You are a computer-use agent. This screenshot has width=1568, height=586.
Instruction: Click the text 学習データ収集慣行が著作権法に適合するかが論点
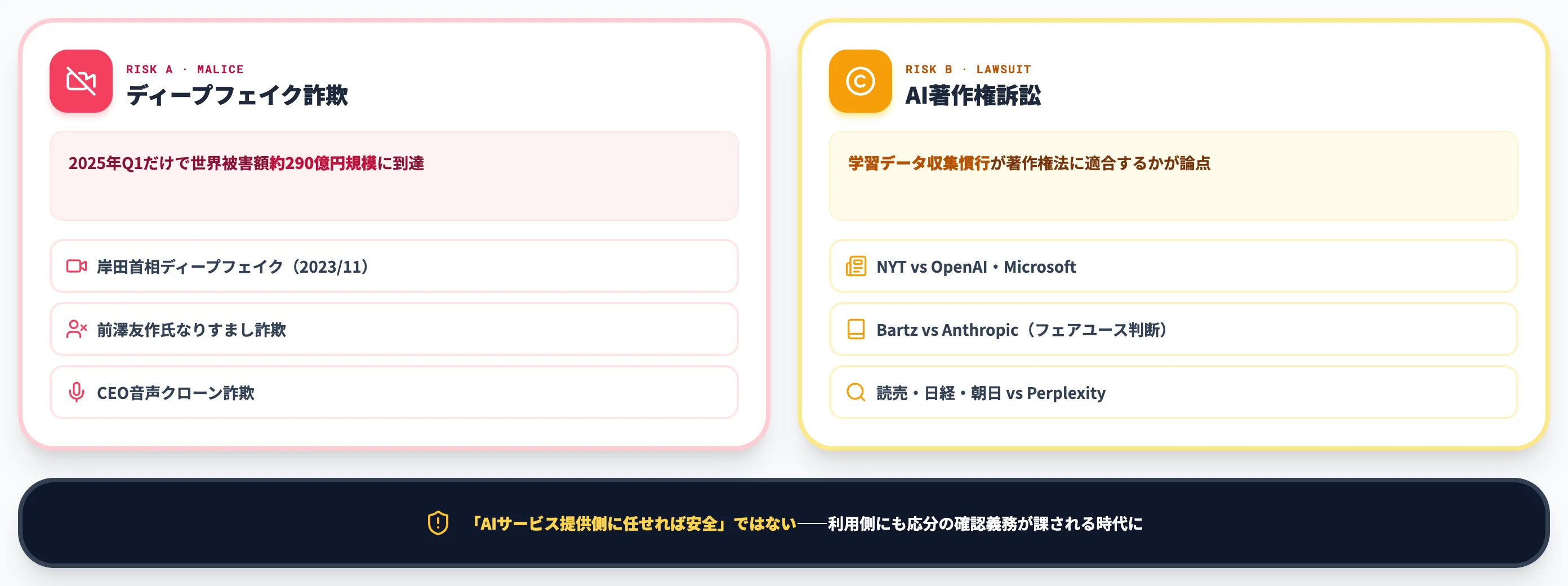(1030, 163)
